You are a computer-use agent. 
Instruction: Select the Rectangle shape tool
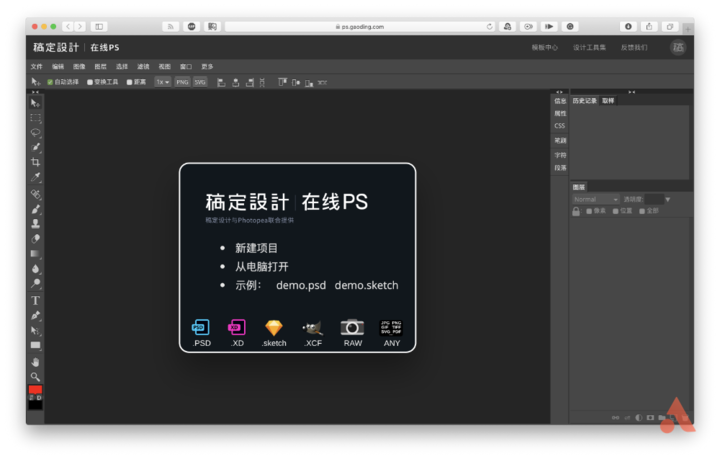pos(35,345)
